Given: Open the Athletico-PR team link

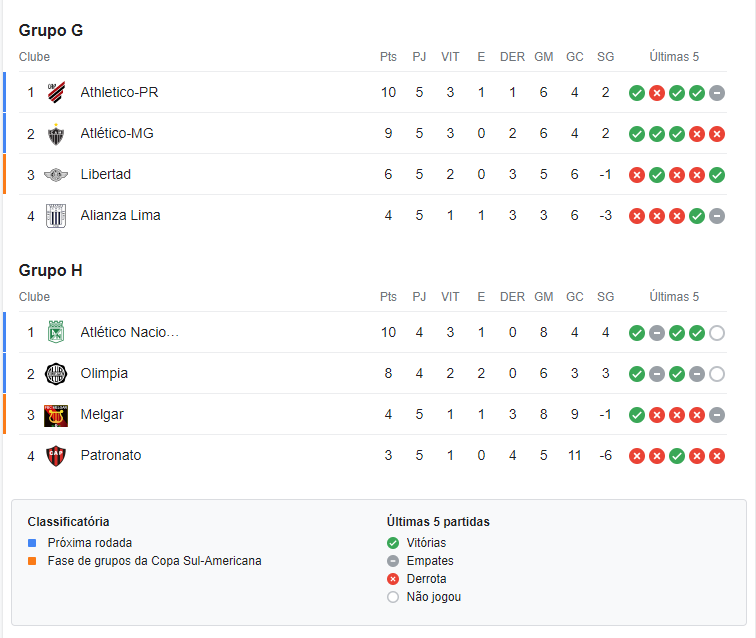Looking at the screenshot, I should click(119, 92).
